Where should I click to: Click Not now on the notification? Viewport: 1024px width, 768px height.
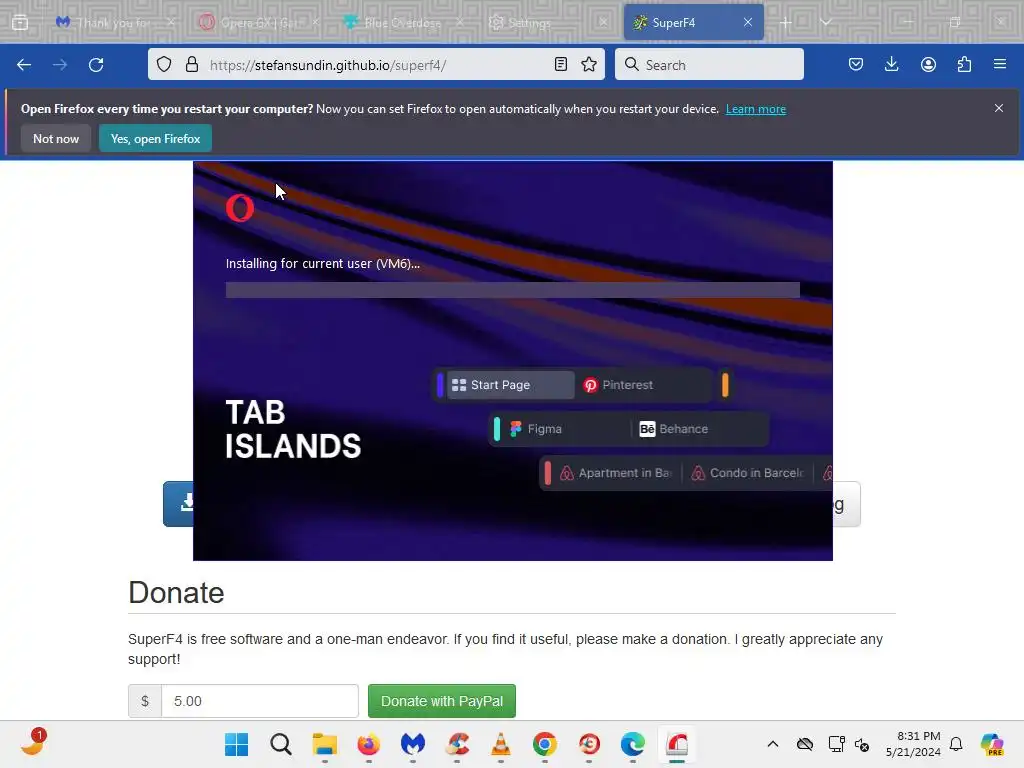pos(56,138)
